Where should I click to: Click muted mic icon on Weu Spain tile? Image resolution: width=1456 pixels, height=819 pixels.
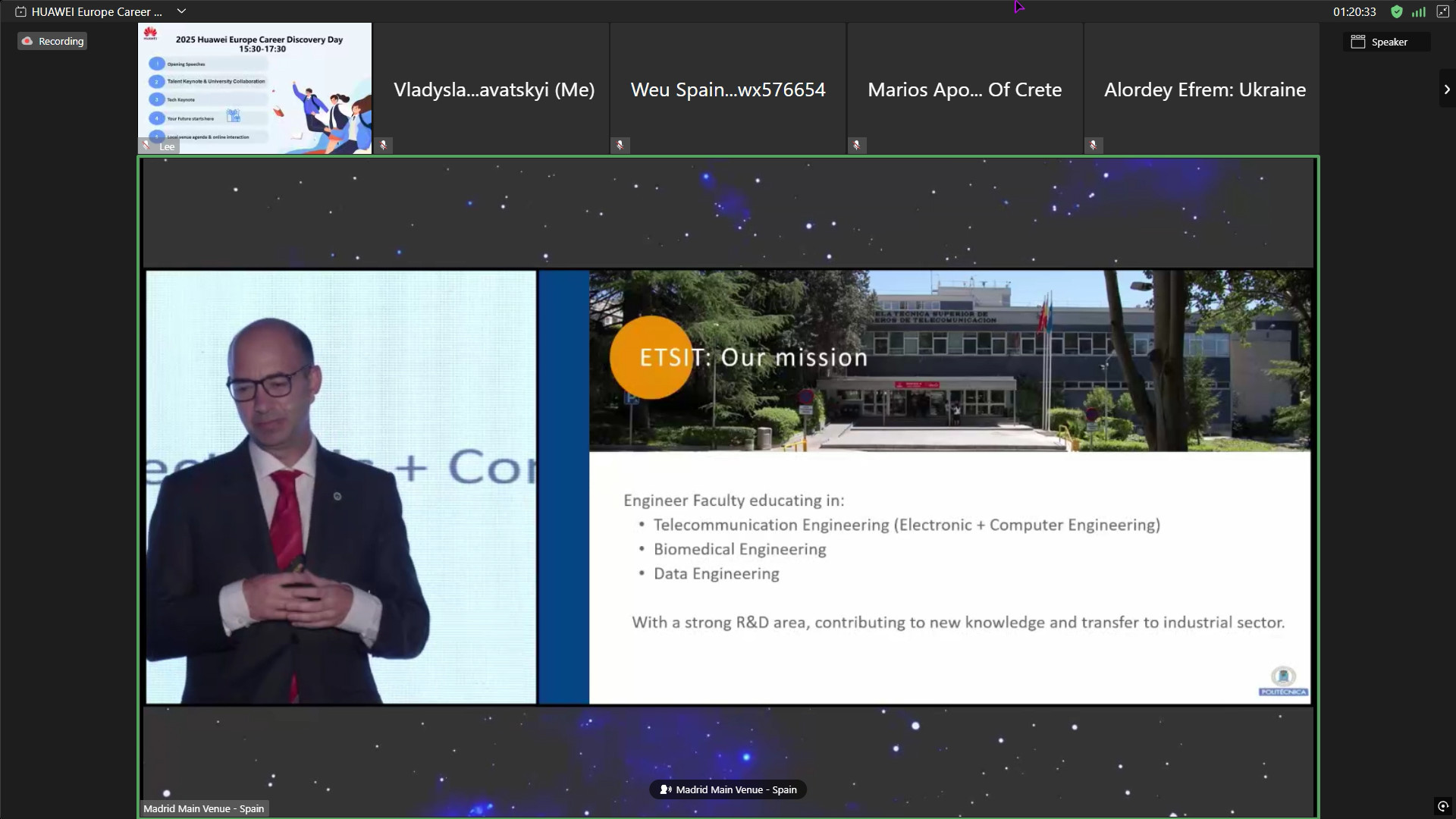(x=620, y=145)
